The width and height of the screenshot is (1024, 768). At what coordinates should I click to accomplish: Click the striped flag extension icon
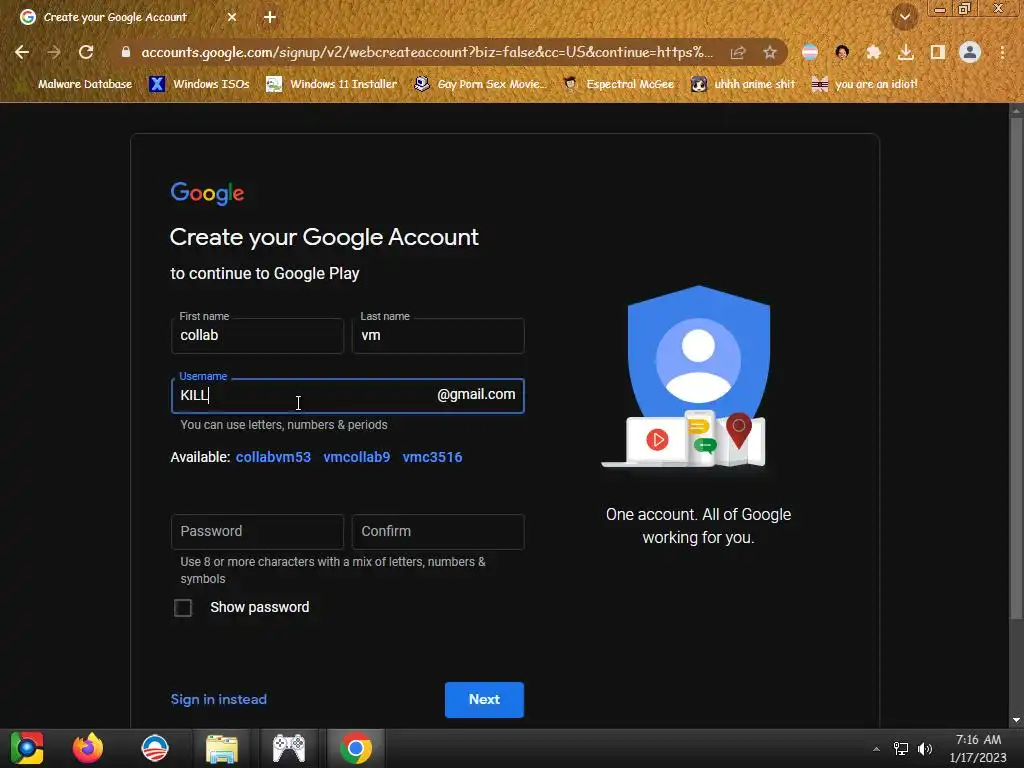810,52
